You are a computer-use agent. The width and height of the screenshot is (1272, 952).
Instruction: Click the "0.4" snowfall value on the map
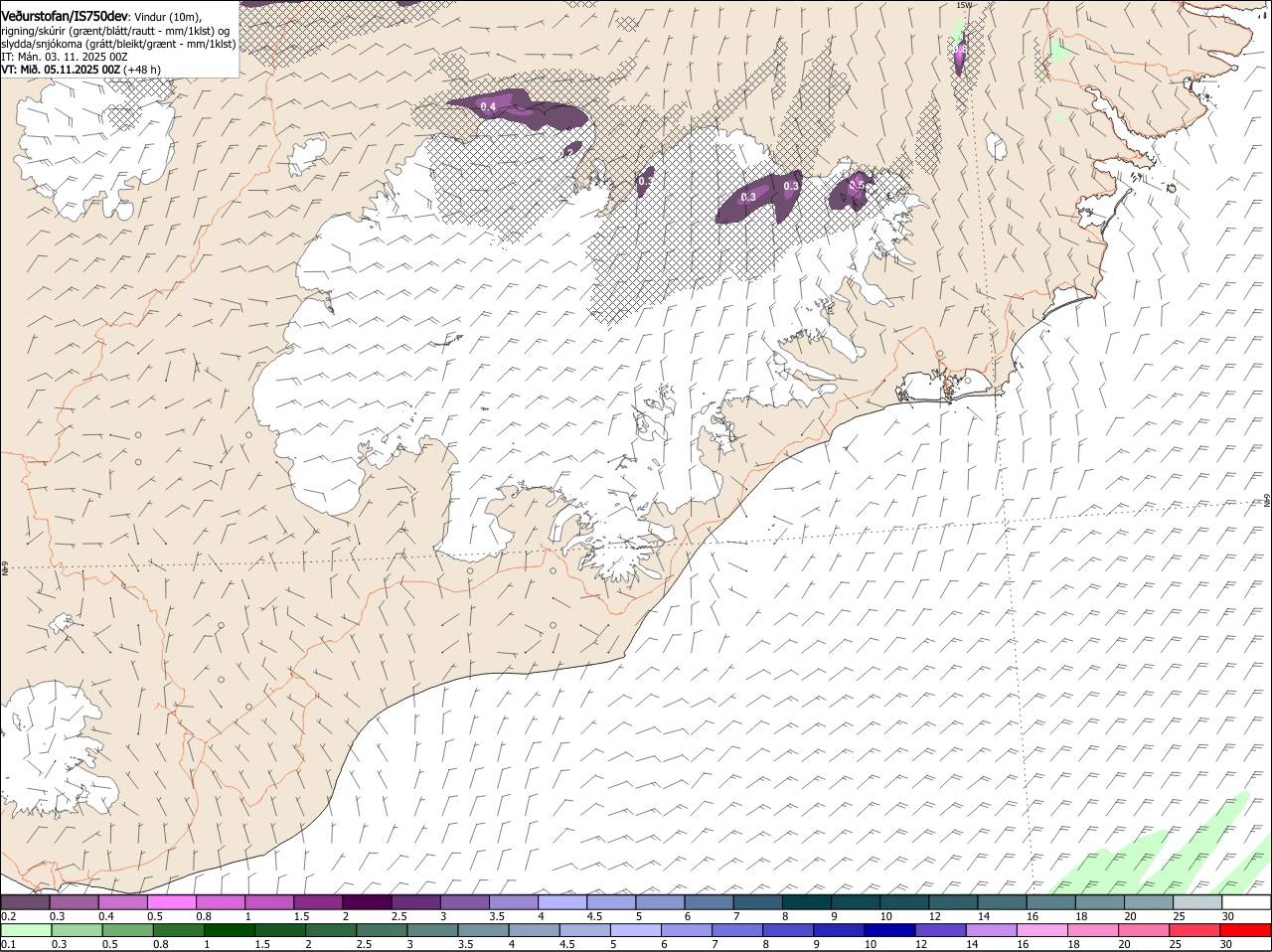(x=488, y=106)
